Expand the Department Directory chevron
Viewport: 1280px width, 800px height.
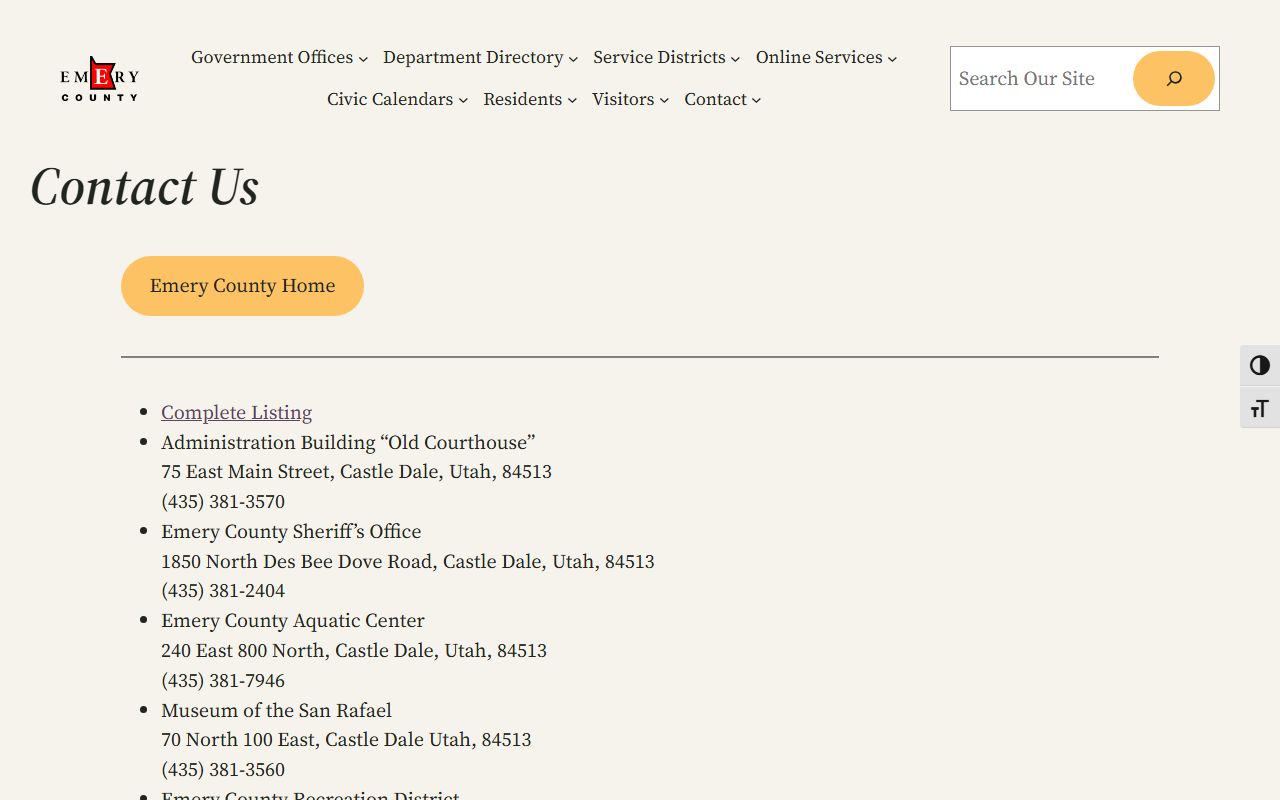tap(573, 59)
